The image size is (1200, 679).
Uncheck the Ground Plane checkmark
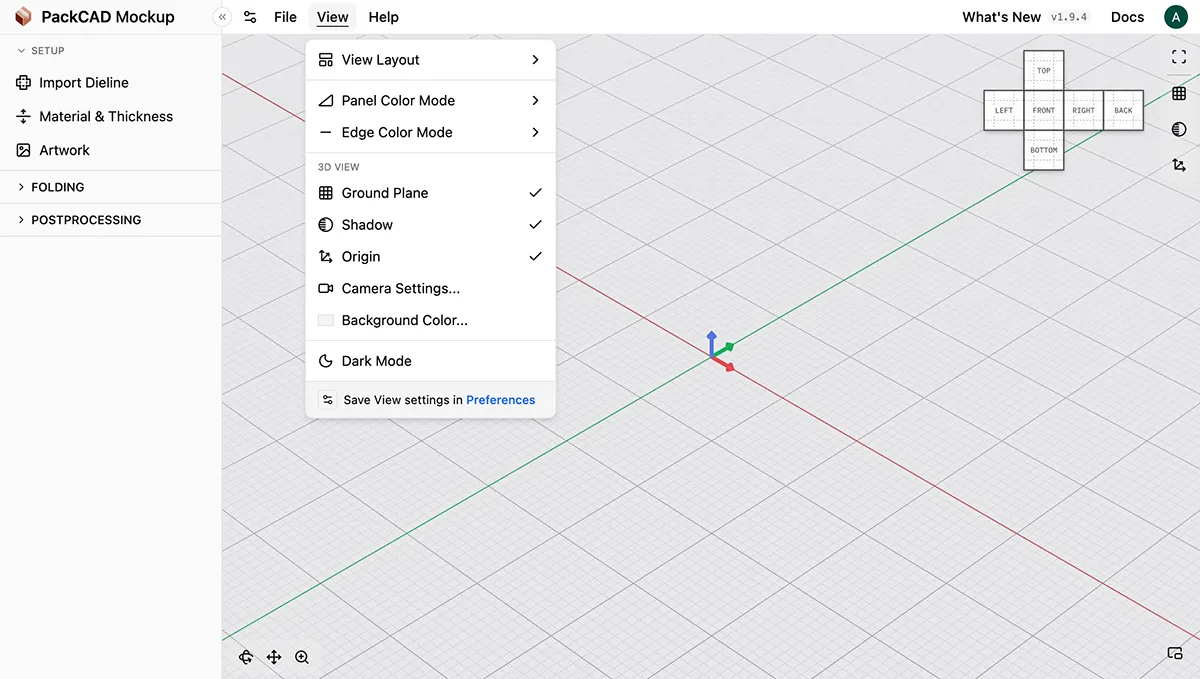(x=536, y=193)
